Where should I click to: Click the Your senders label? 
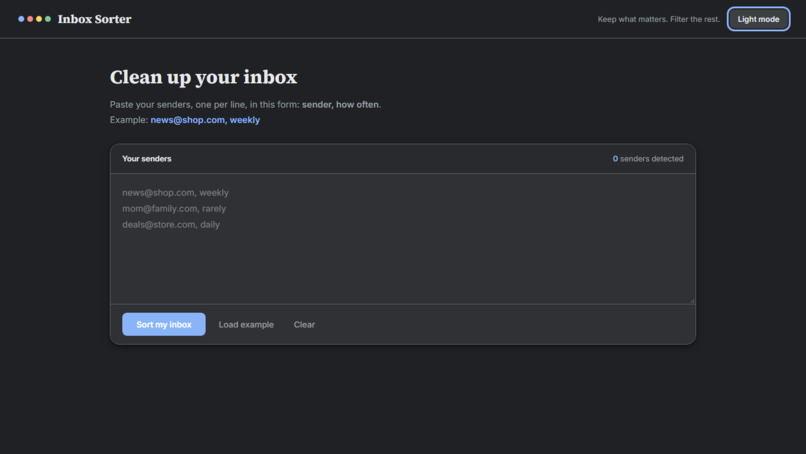point(146,159)
